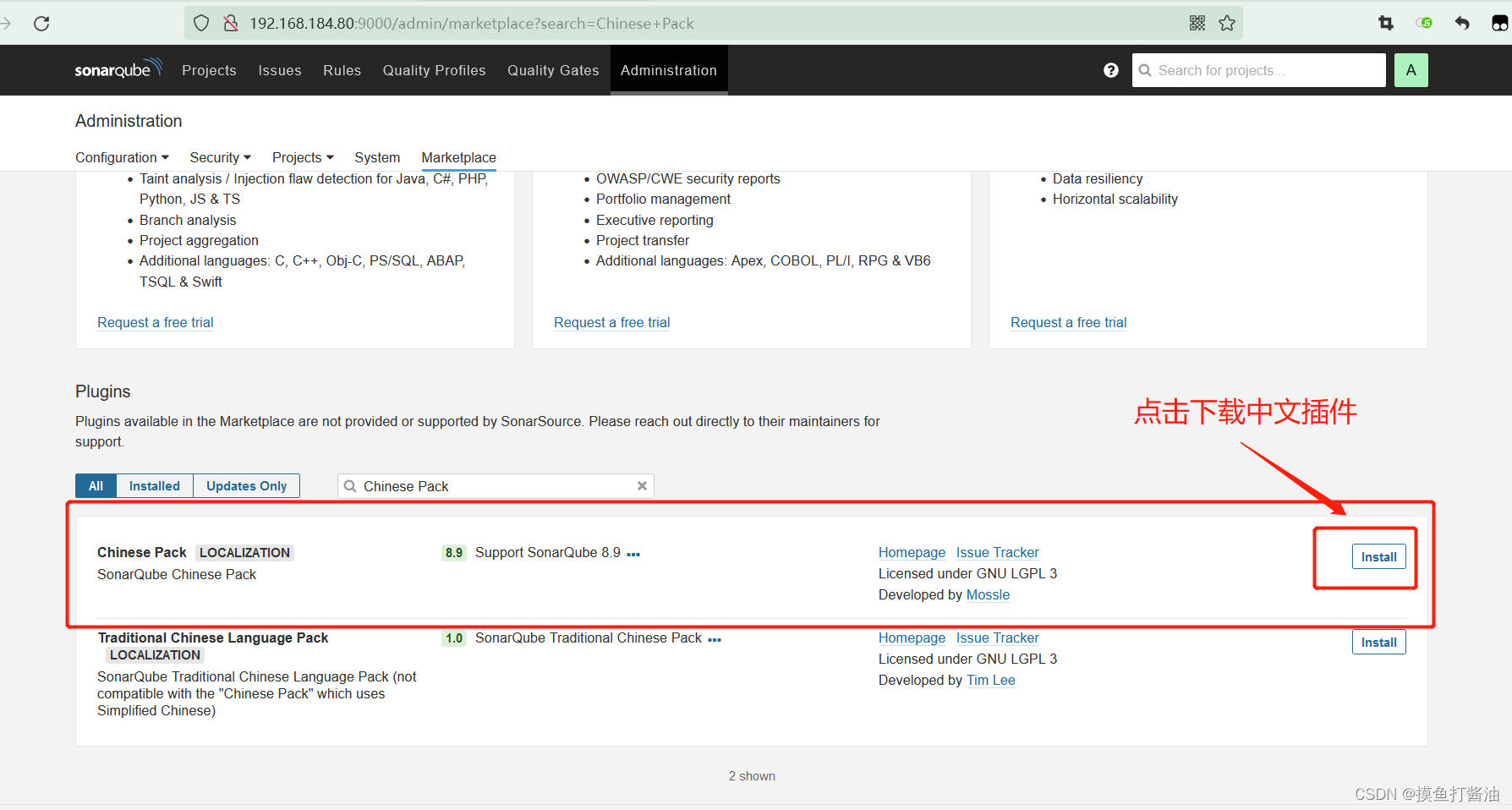Viewport: 1512px width, 810px height.
Task: Click LOCALIZATION tag beside Chinese Pack
Action: point(244,553)
